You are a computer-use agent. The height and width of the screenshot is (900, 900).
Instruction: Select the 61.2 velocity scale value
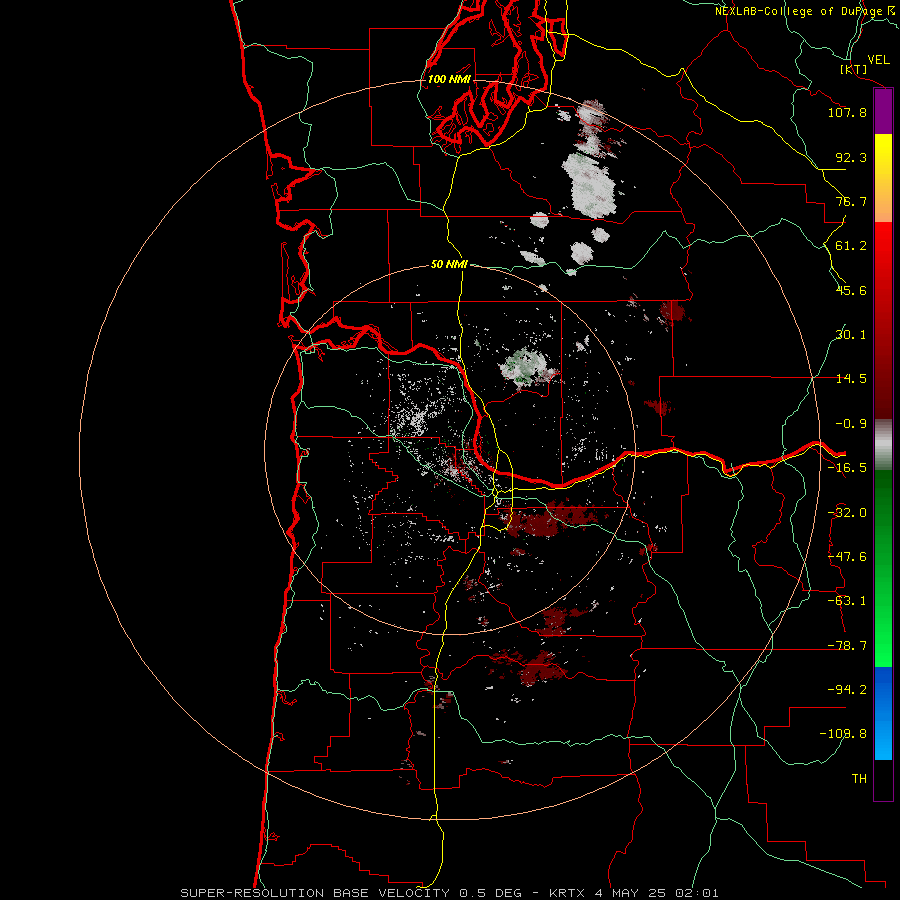[851, 246]
